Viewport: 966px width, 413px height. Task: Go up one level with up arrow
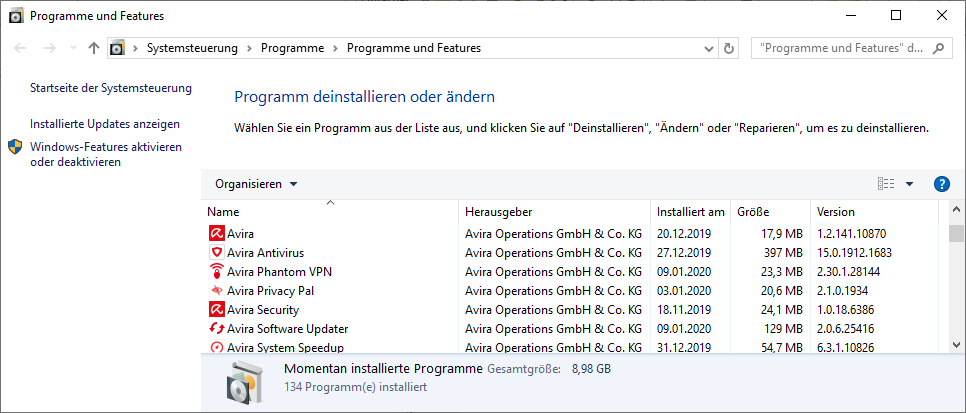tap(94, 48)
